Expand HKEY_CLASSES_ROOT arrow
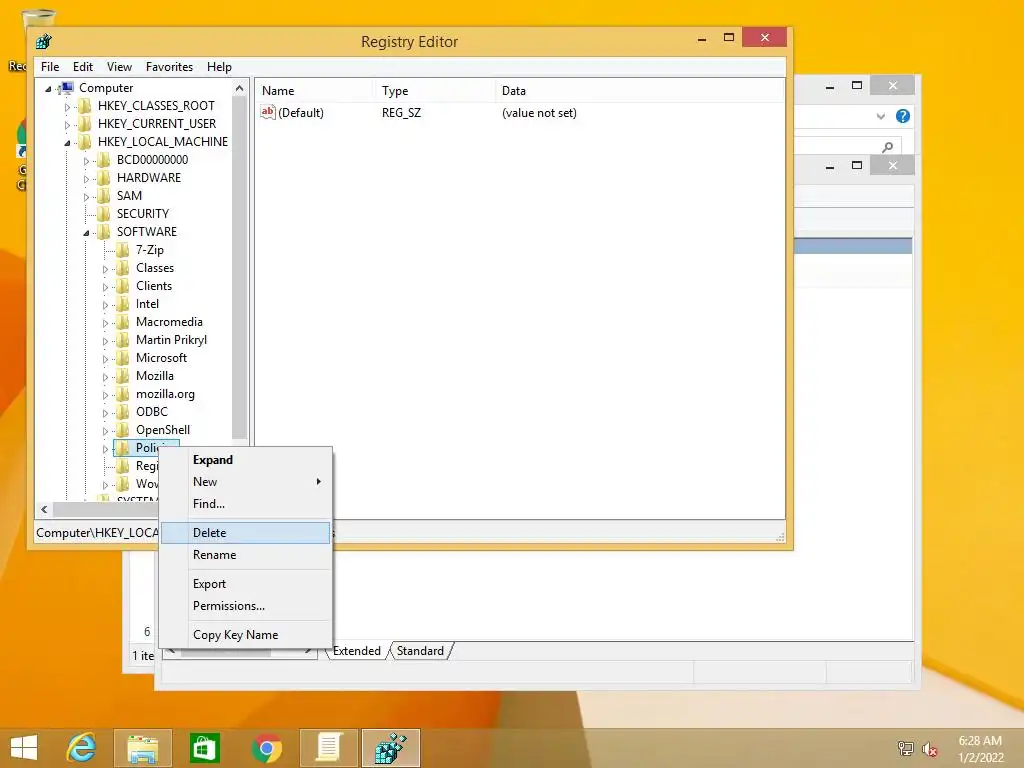This screenshot has height=768, width=1024. [x=67, y=106]
